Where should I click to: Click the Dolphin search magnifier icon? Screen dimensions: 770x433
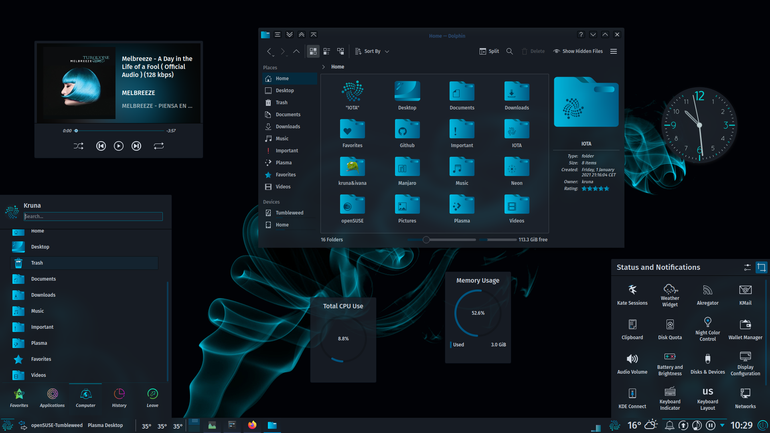tap(510, 51)
